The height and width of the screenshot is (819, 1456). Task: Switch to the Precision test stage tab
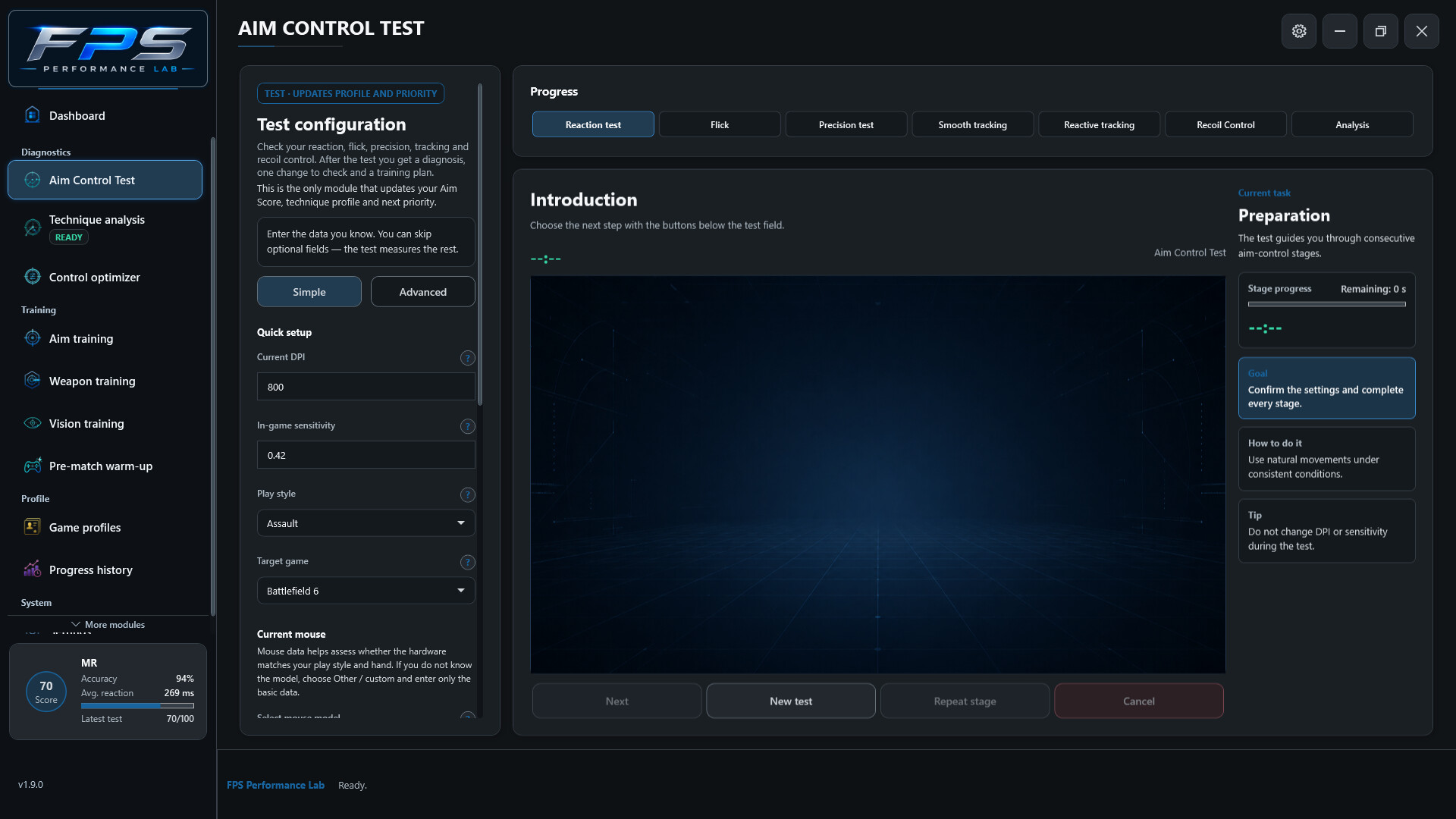point(846,124)
